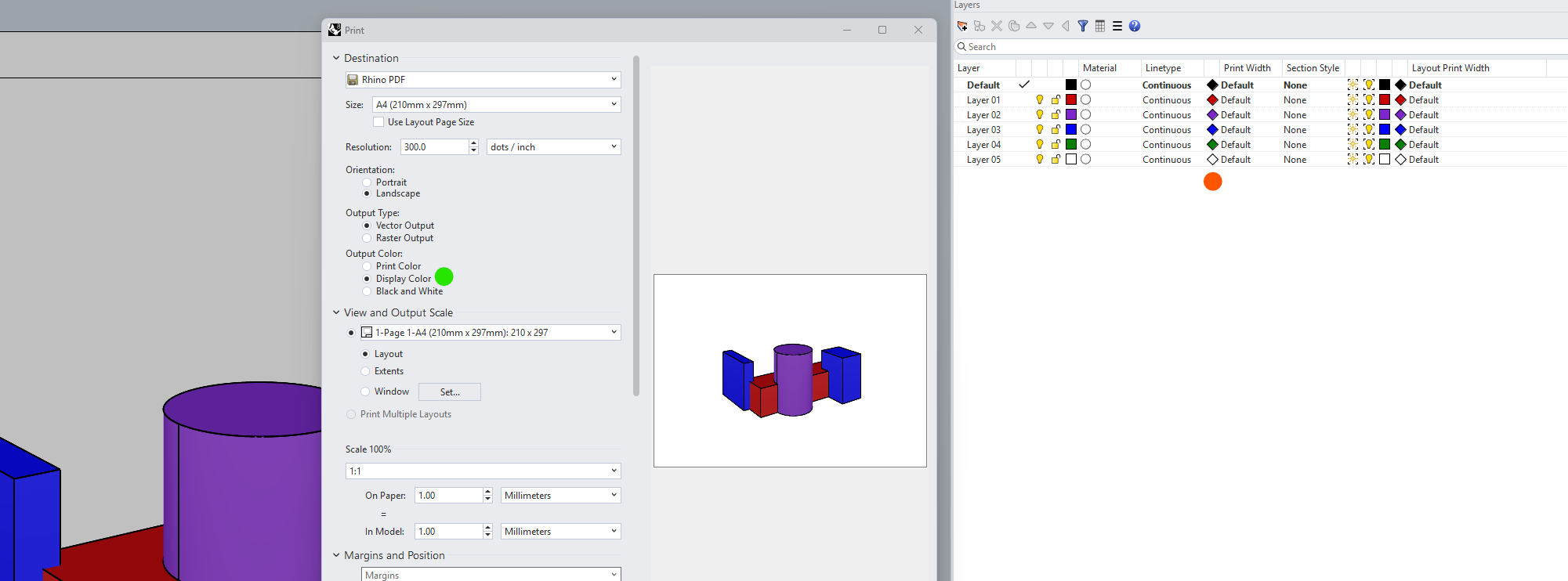Open the paper Size dropdown
1568x581 pixels.
[x=497, y=104]
